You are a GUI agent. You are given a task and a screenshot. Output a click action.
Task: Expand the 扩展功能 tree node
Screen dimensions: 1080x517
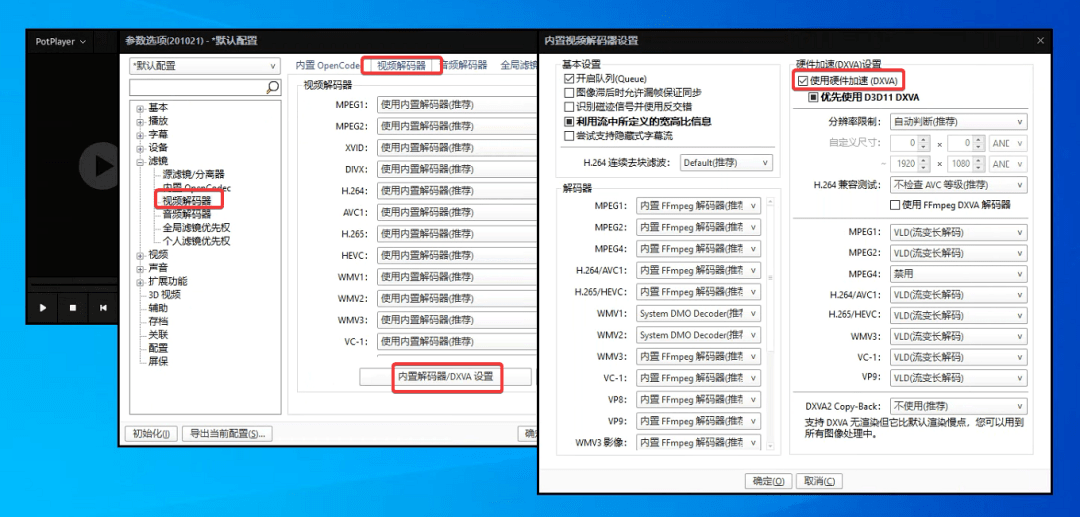[x=140, y=282]
